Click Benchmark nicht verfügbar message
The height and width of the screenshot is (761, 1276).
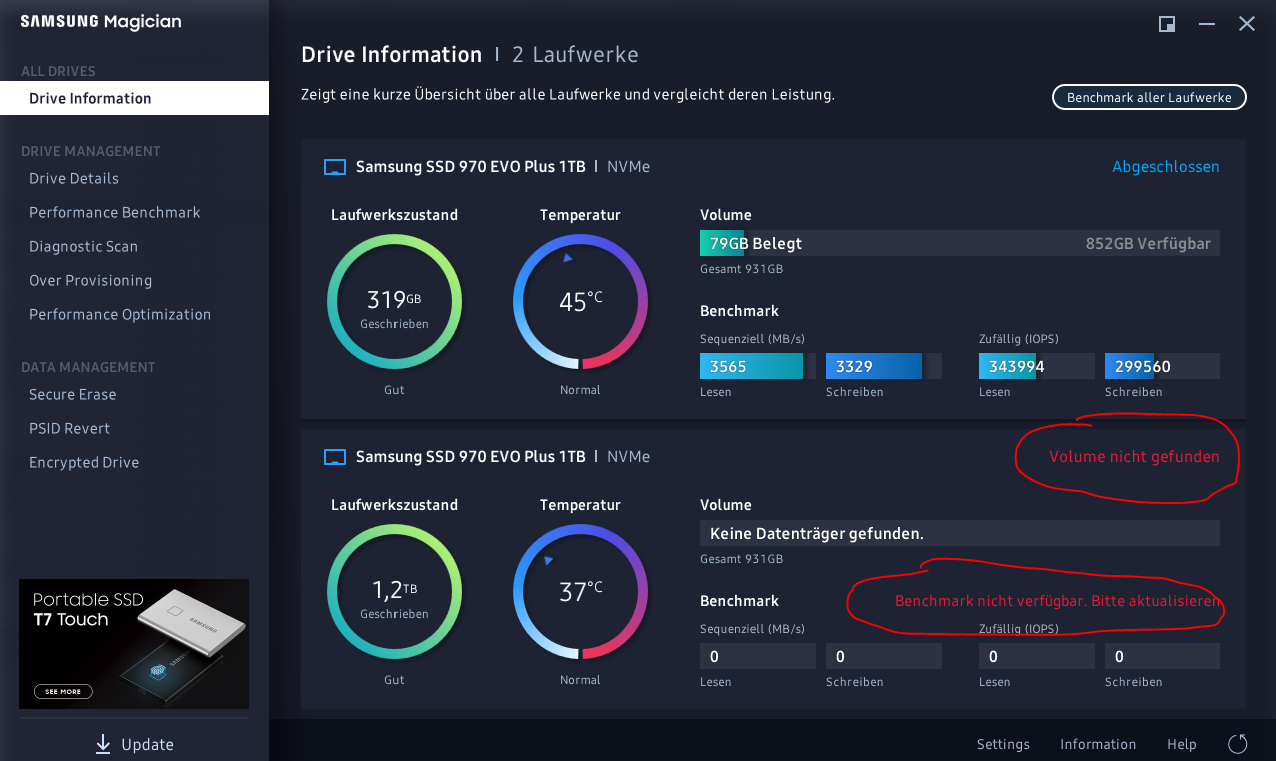click(x=1058, y=601)
